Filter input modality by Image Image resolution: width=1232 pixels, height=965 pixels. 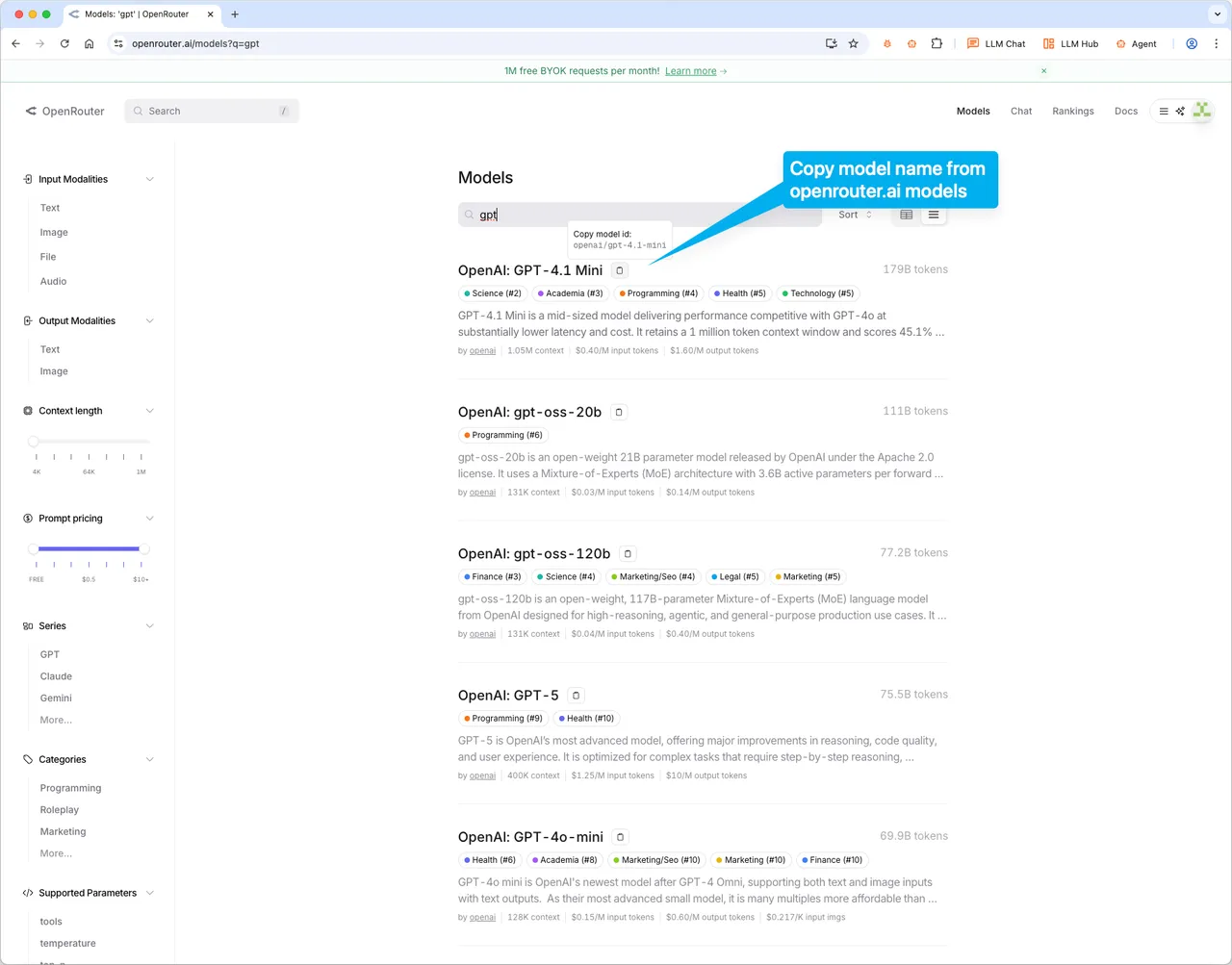[54, 233]
